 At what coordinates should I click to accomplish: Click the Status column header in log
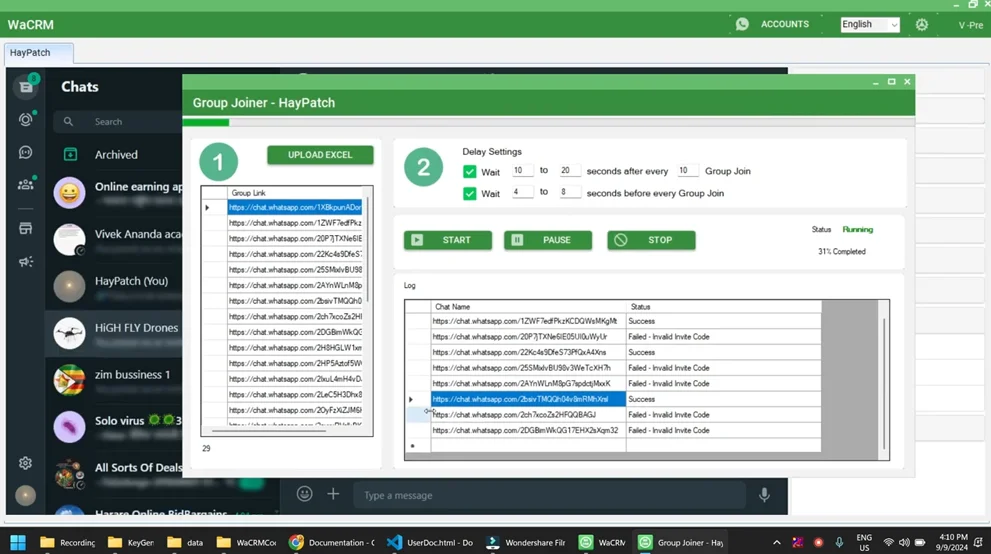(724, 306)
